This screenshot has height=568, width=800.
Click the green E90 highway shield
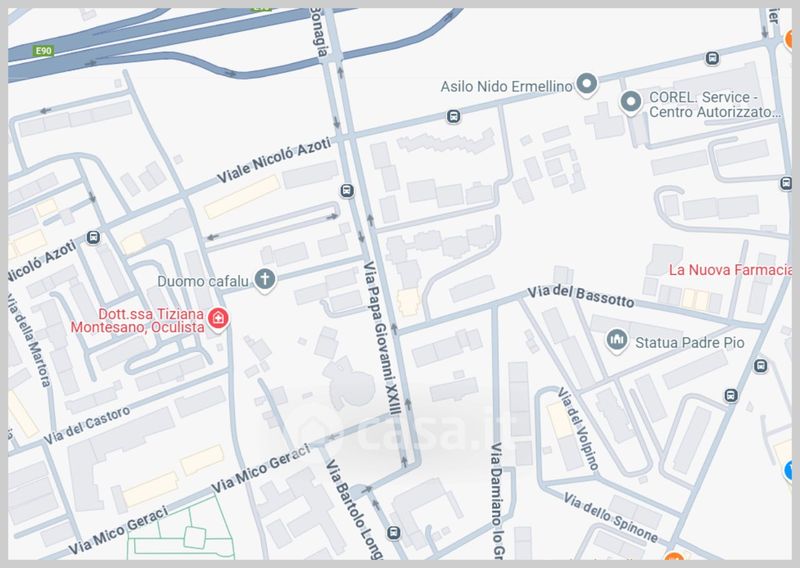[x=43, y=51]
